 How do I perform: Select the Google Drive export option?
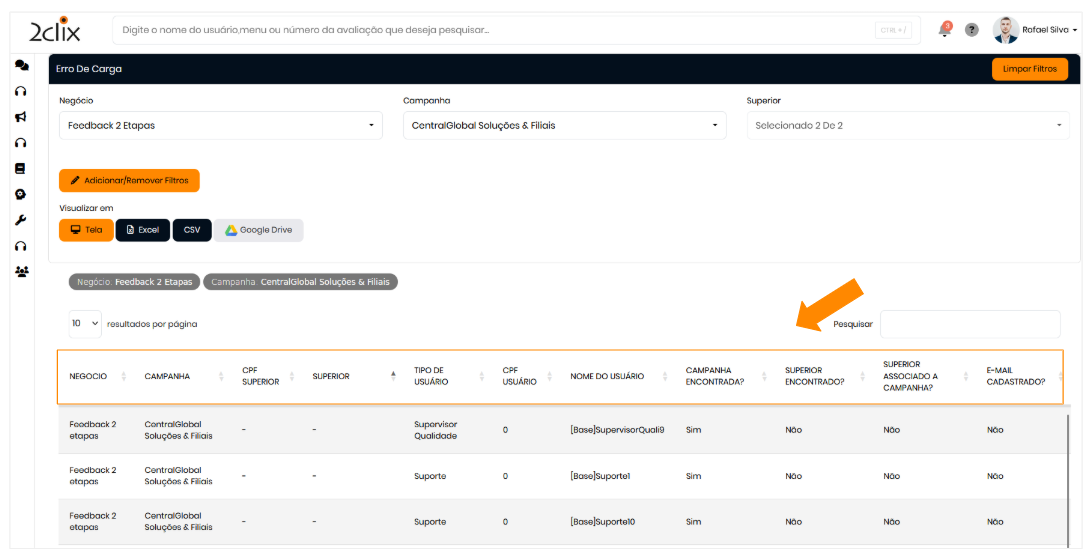pos(258,230)
